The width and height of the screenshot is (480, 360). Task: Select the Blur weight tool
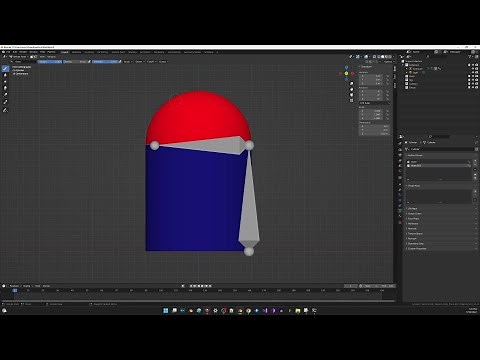[x=5, y=75]
